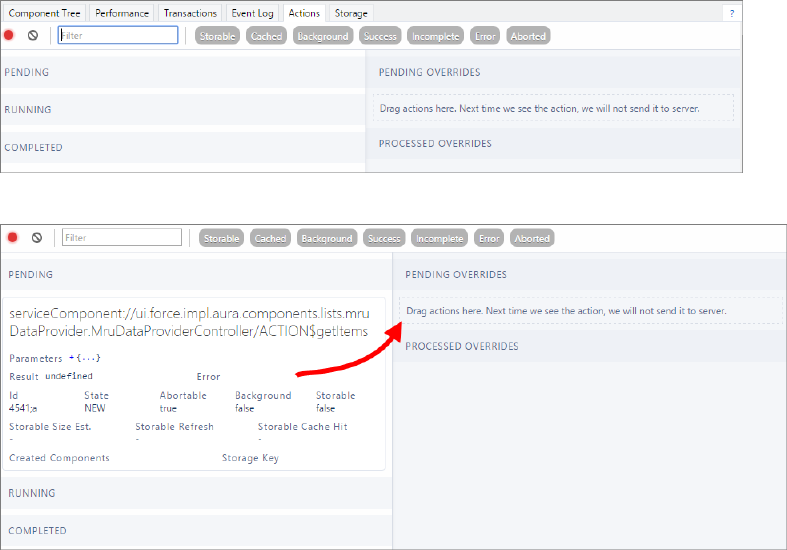The image size is (787, 550).
Task: Click the drag actions drop zone in the lower panel
Action: [591, 311]
